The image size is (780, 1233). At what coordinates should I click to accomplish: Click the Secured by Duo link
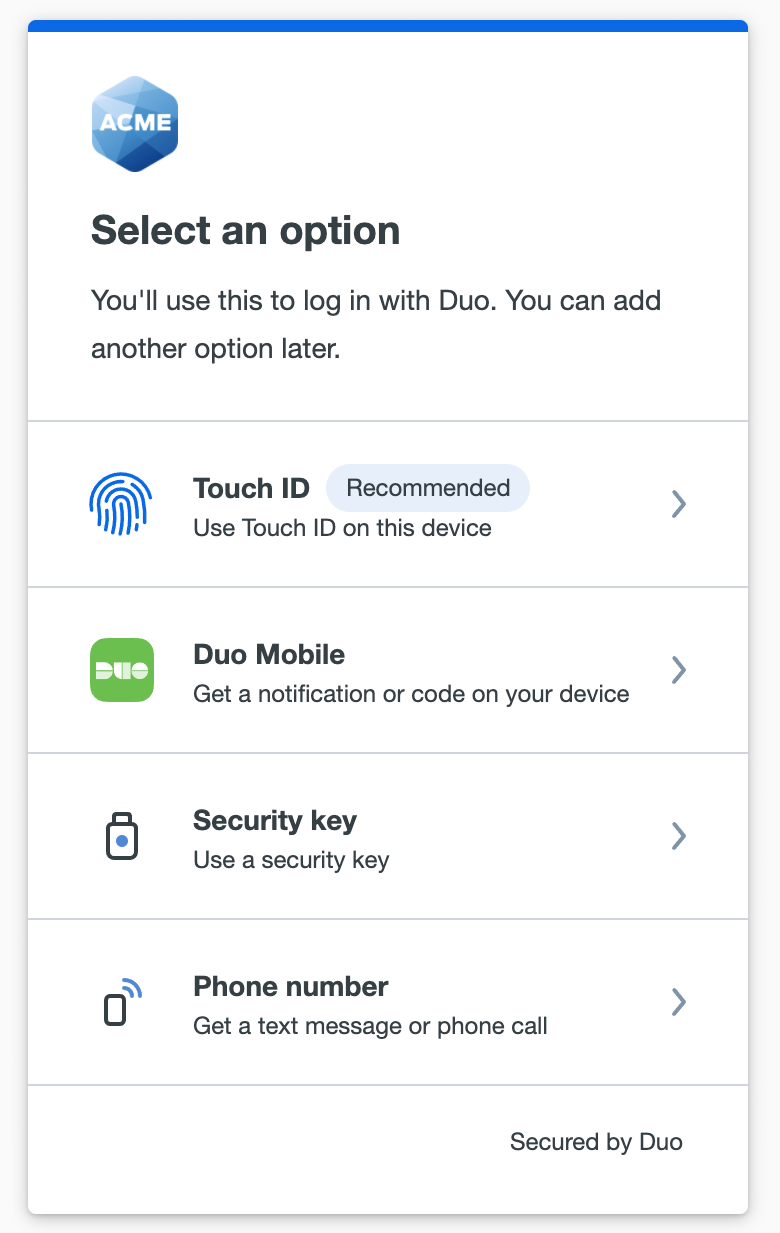coord(596,1141)
